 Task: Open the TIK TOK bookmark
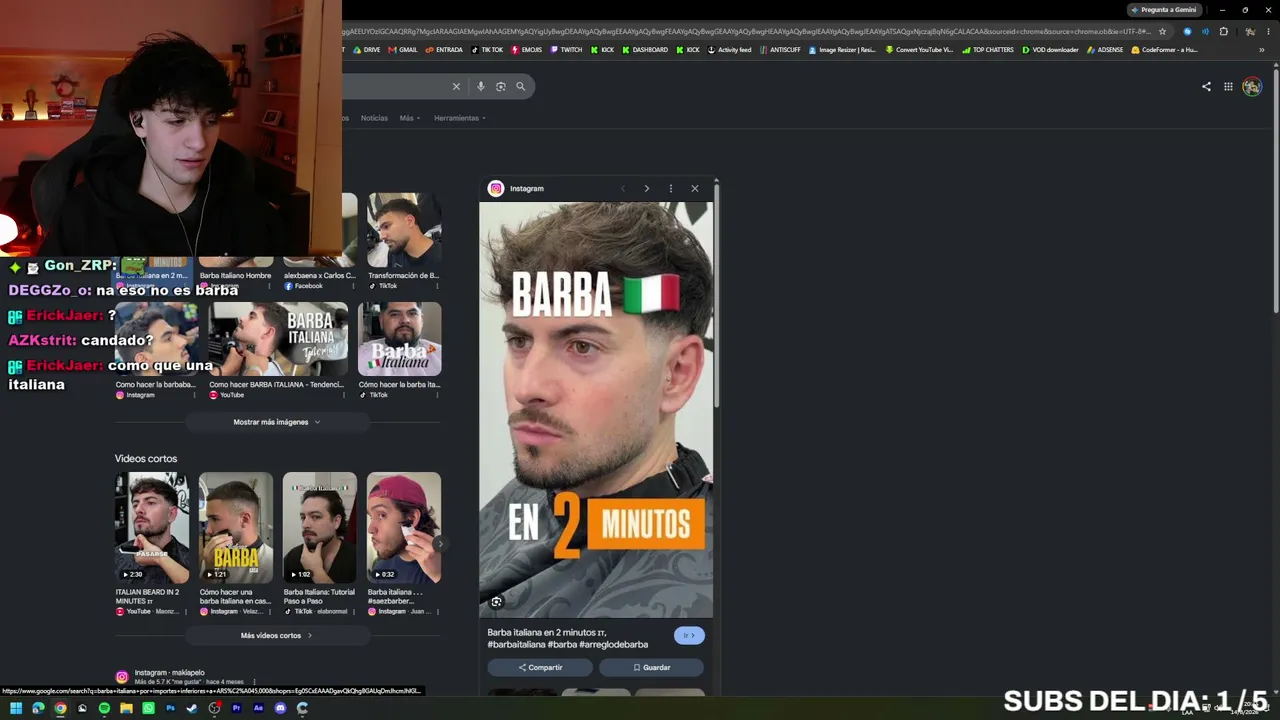(487, 50)
